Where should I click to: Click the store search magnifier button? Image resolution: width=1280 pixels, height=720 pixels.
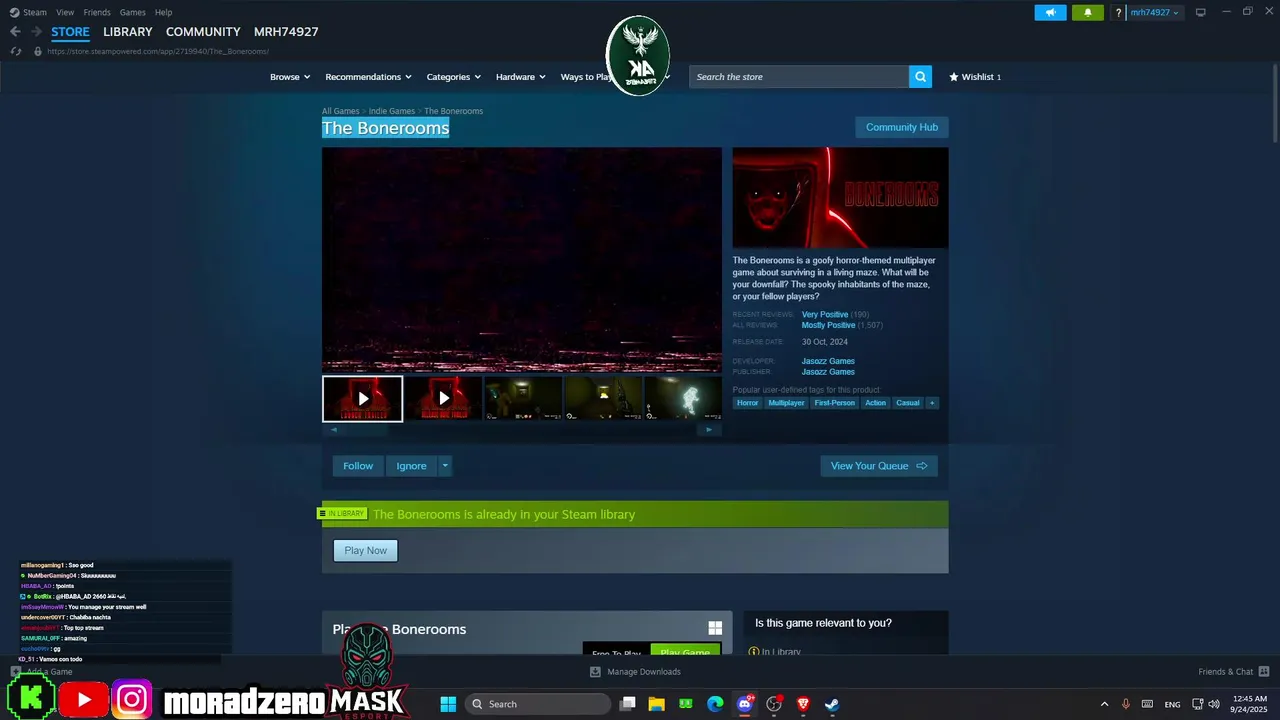pos(920,77)
